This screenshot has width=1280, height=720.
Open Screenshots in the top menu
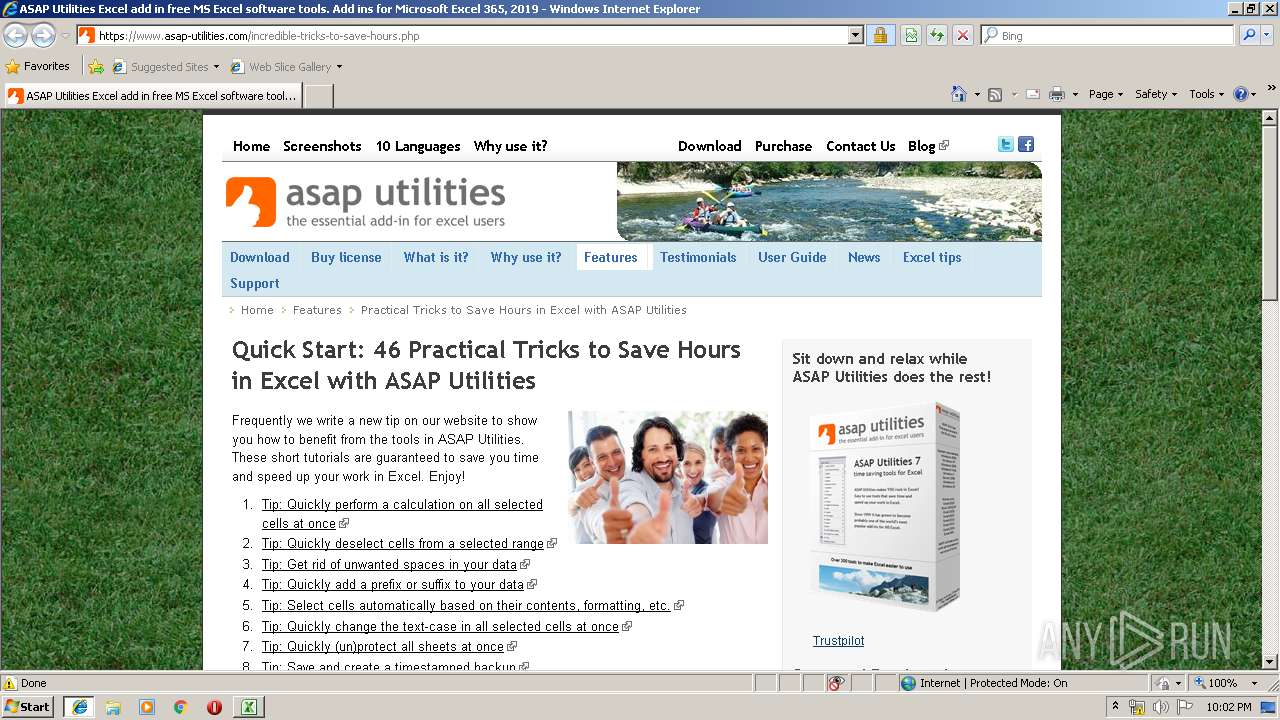[x=322, y=146]
